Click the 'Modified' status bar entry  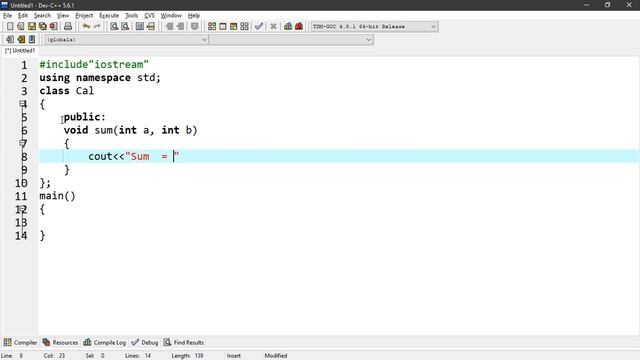coord(276,356)
